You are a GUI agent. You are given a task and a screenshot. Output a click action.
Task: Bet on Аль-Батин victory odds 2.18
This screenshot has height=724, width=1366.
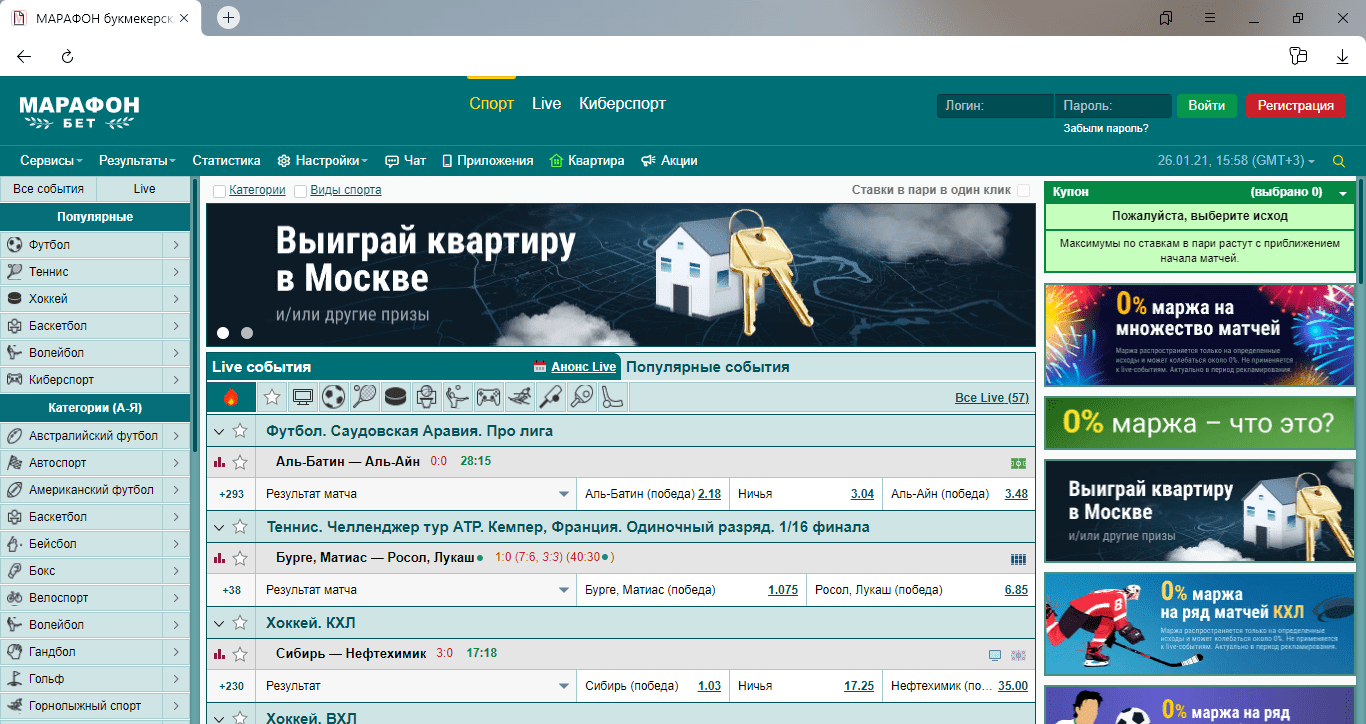coord(709,494)
